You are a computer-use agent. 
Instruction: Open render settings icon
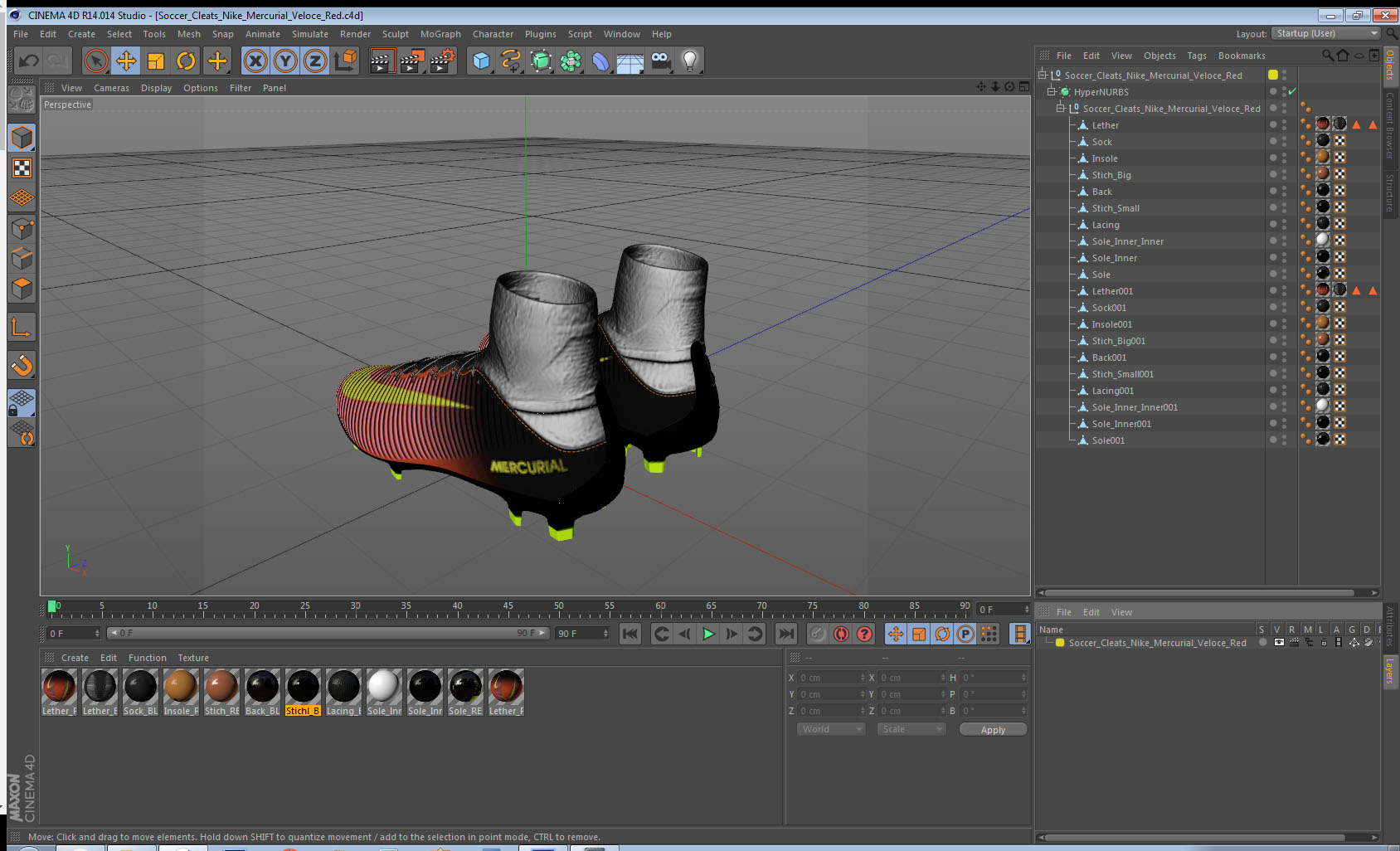[443, 61]
